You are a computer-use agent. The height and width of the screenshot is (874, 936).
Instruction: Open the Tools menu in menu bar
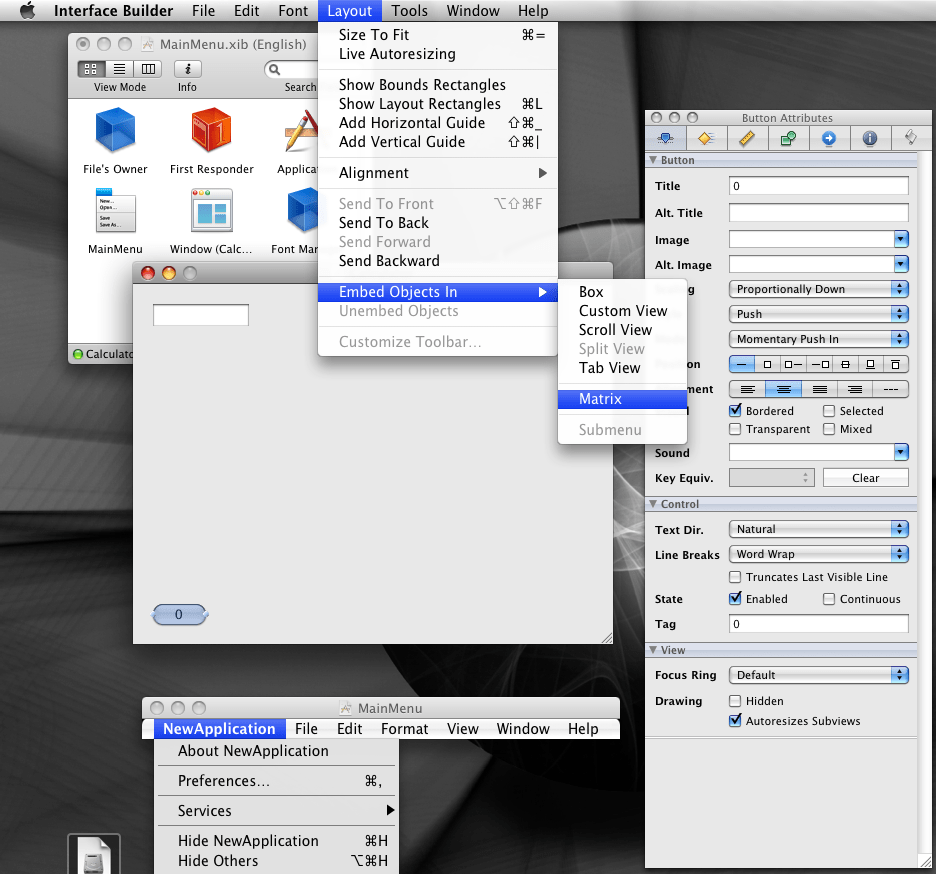[x=410, y=11]
